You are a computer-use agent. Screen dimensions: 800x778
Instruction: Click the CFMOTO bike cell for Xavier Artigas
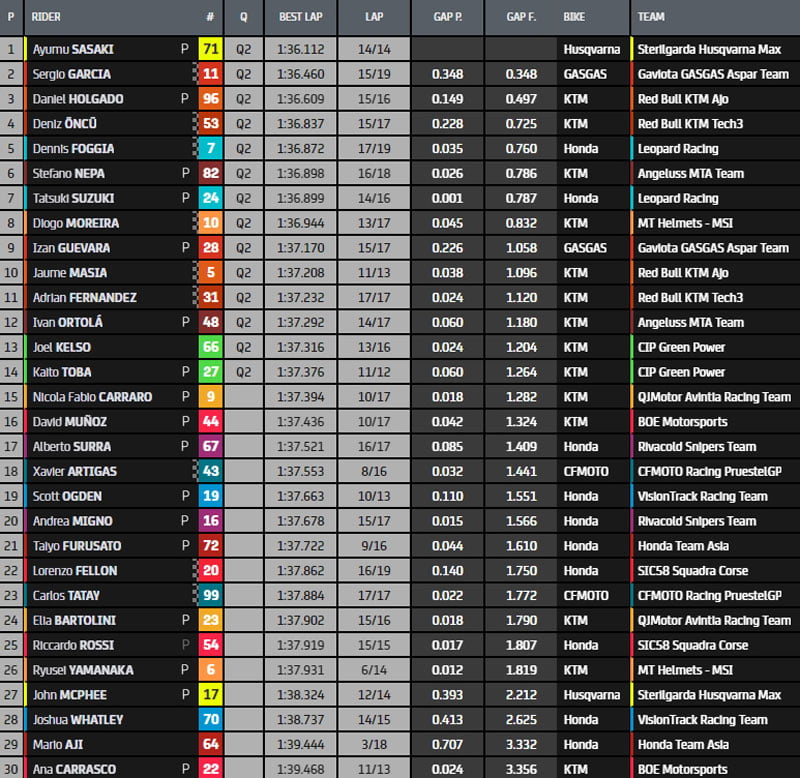[585, 471]
